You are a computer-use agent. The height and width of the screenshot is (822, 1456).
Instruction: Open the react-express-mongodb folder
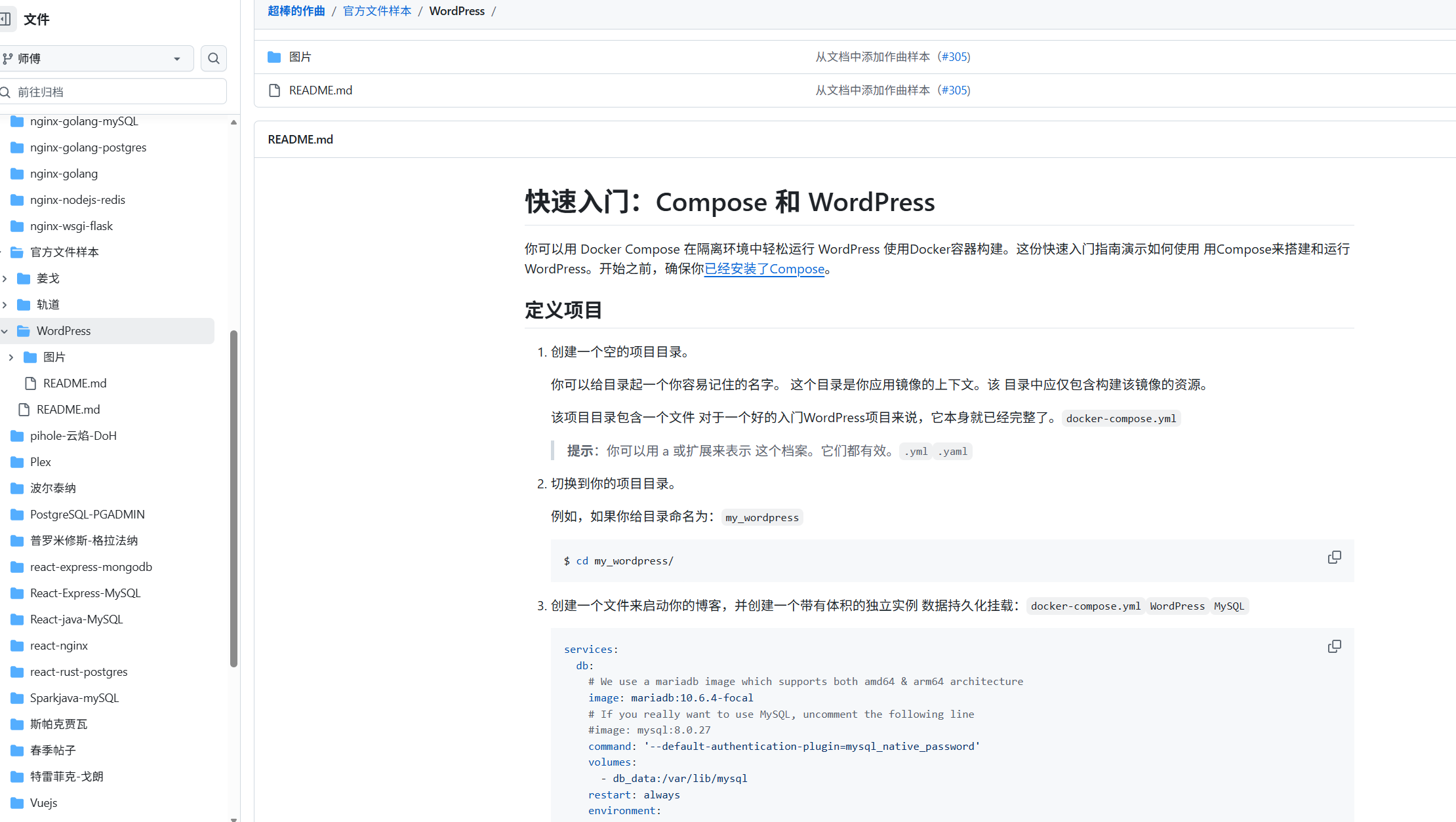(91, 566)
